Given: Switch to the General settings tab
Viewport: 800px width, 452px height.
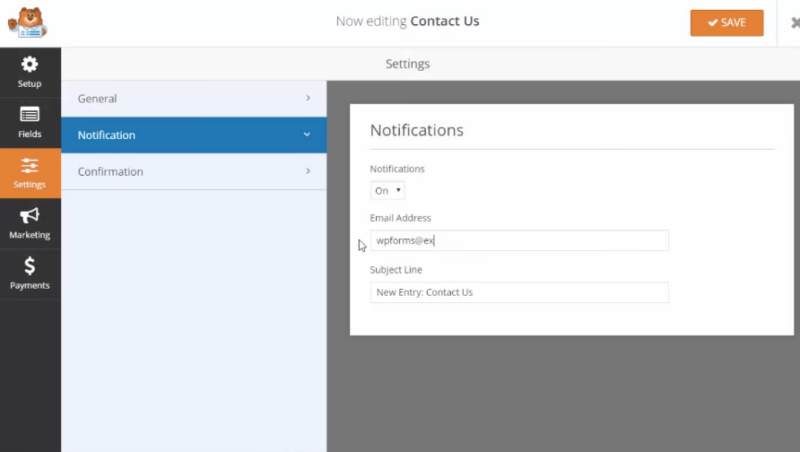Looking at the screenshot, I should [97, 99].
